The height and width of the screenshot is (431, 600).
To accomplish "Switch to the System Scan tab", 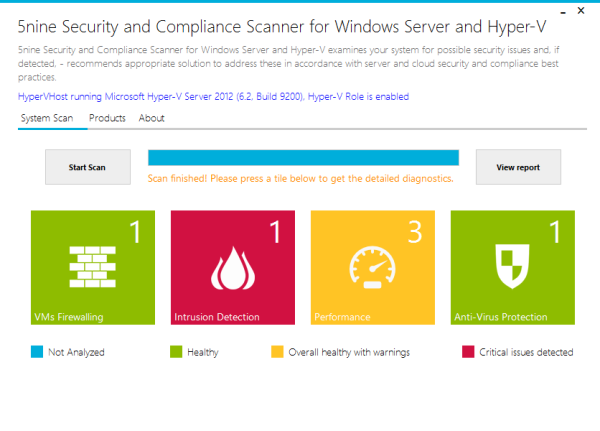I will tap(46, 118).
